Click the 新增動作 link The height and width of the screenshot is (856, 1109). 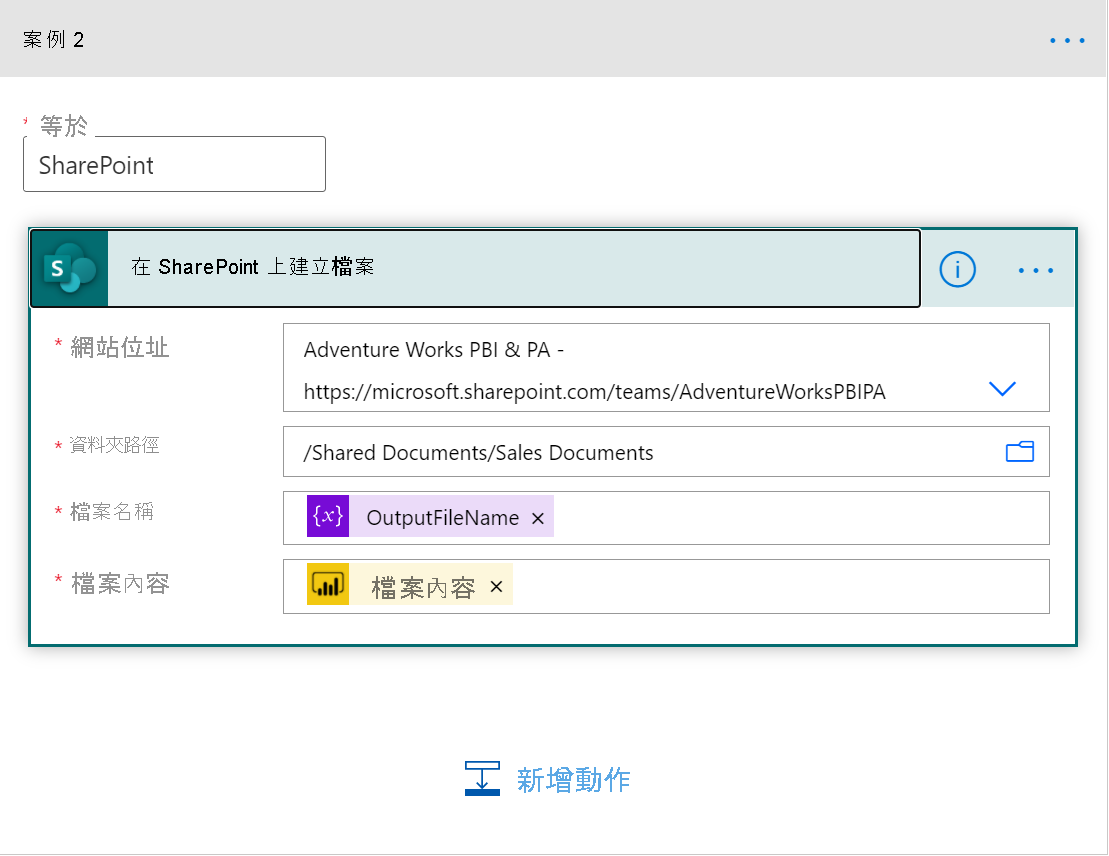click(573, 780)
